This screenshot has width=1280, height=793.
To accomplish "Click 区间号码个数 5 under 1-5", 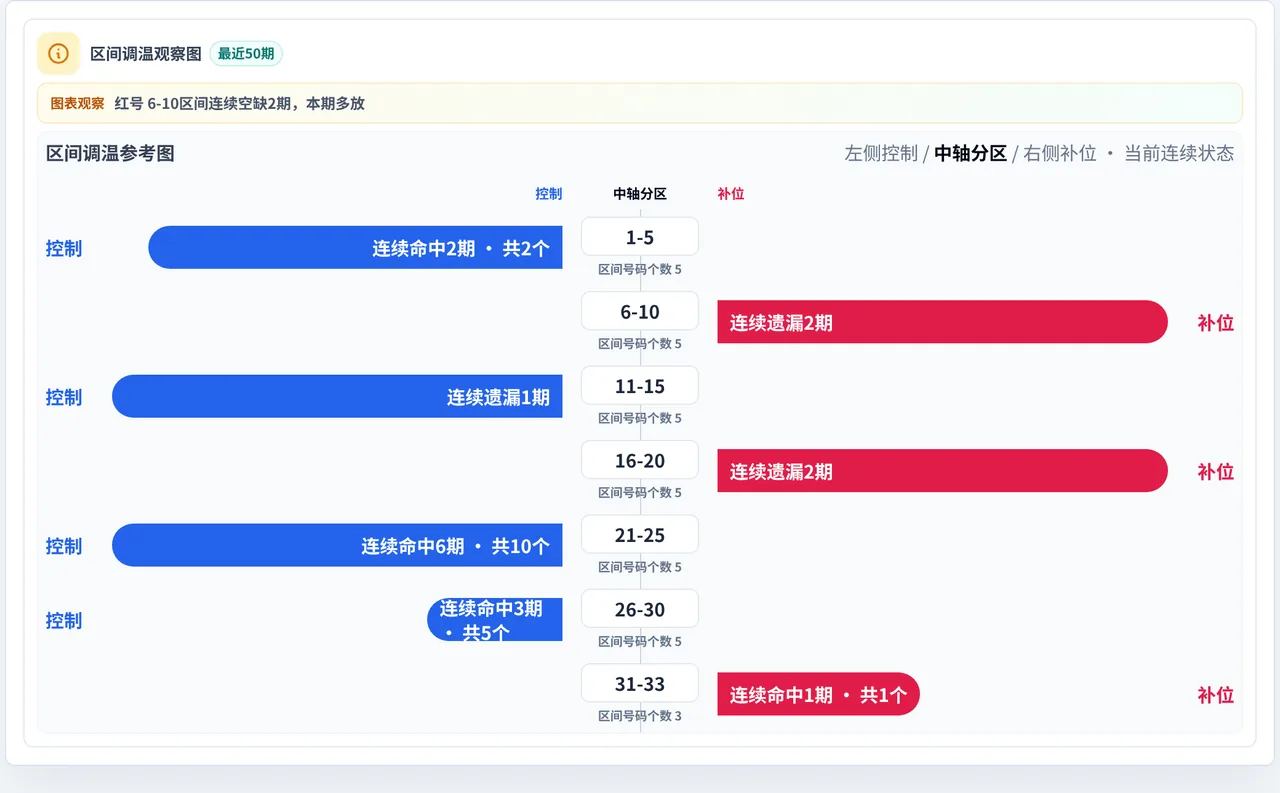I will click(640, 269).
